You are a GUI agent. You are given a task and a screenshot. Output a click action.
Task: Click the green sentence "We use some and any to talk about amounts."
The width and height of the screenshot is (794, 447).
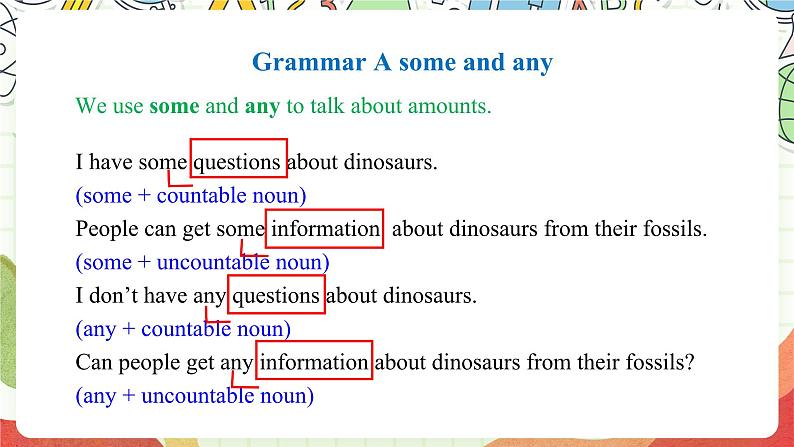[x=284, y=107]
